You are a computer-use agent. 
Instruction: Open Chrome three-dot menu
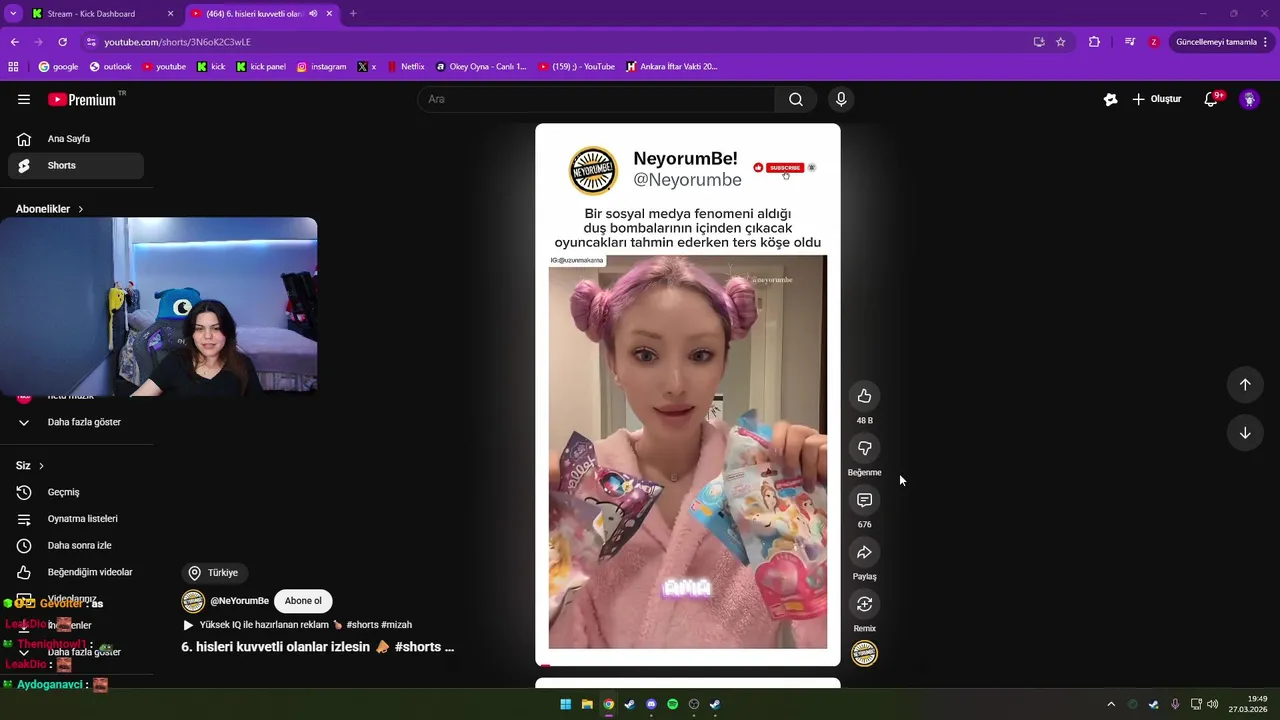pos(1267,42)
